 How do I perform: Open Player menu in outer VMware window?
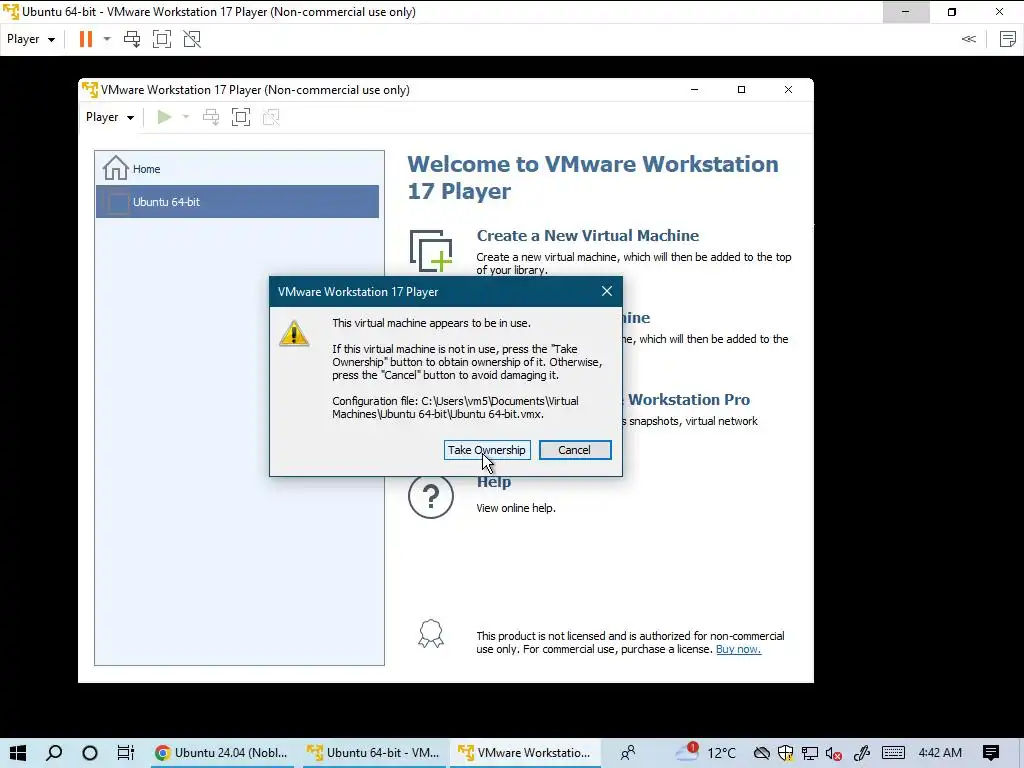[31, 39]
